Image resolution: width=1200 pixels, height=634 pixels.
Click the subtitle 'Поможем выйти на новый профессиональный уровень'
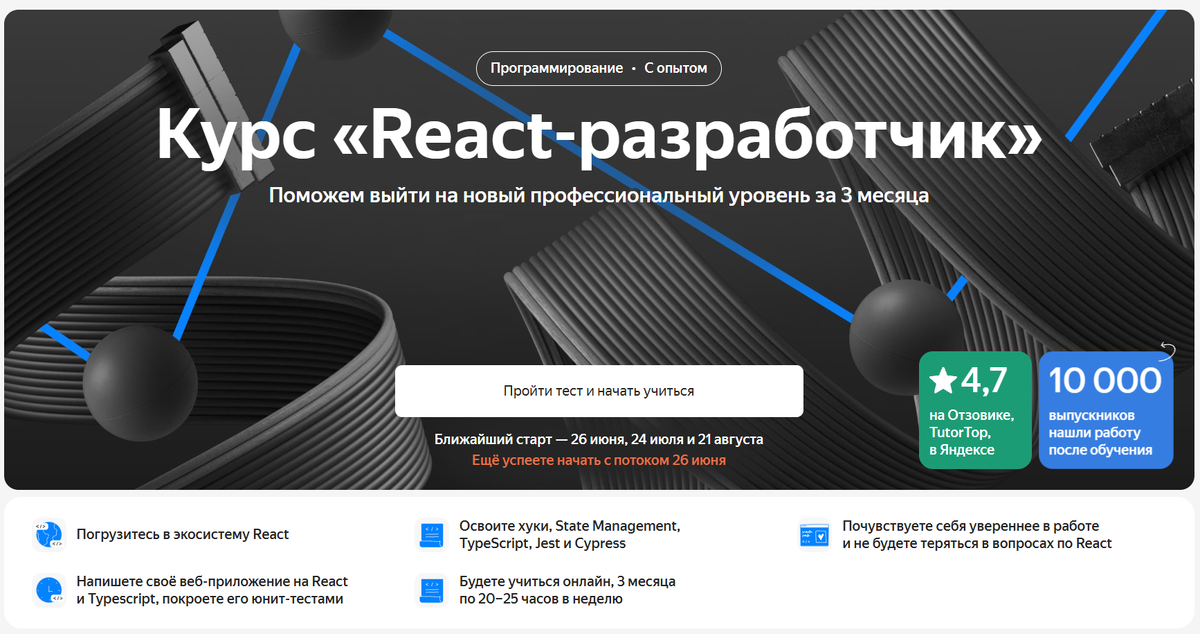click(599, 195)
